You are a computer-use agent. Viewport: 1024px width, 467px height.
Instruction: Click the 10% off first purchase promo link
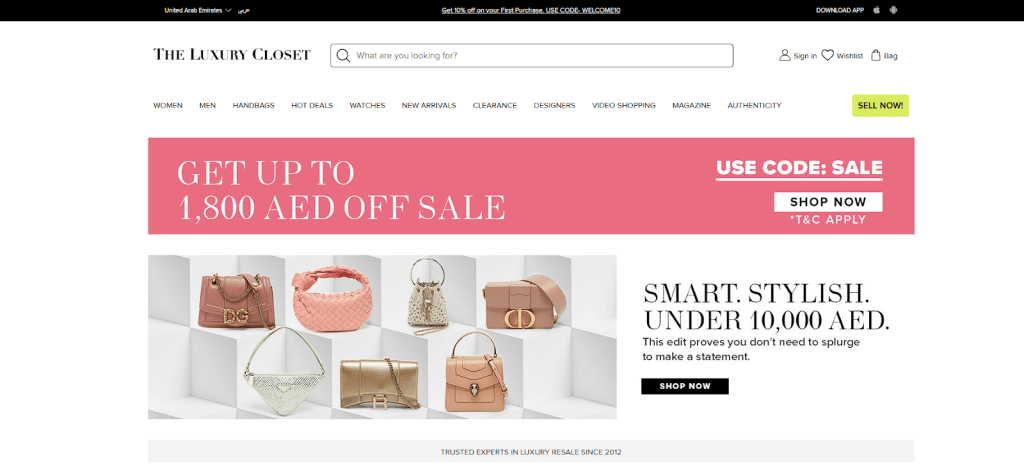click(x=531, y=10)
